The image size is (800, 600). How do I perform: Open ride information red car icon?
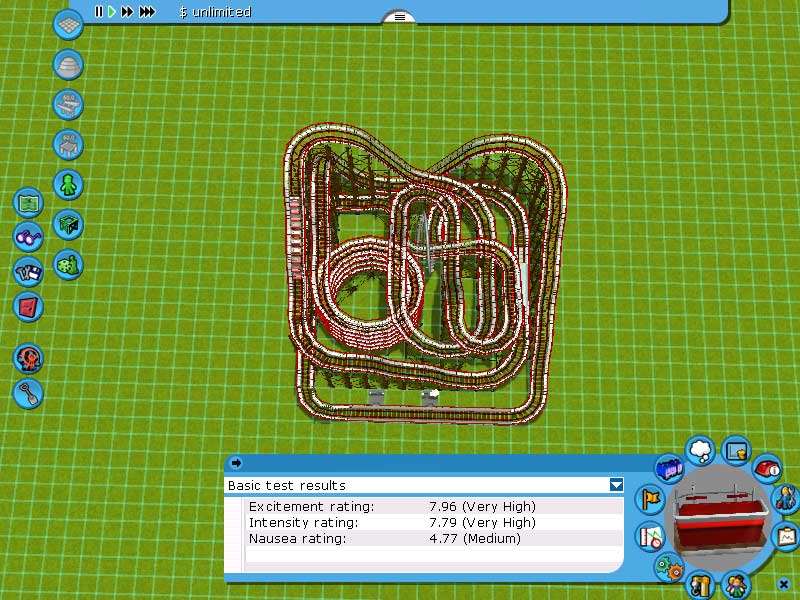click(x=767, y=467)
